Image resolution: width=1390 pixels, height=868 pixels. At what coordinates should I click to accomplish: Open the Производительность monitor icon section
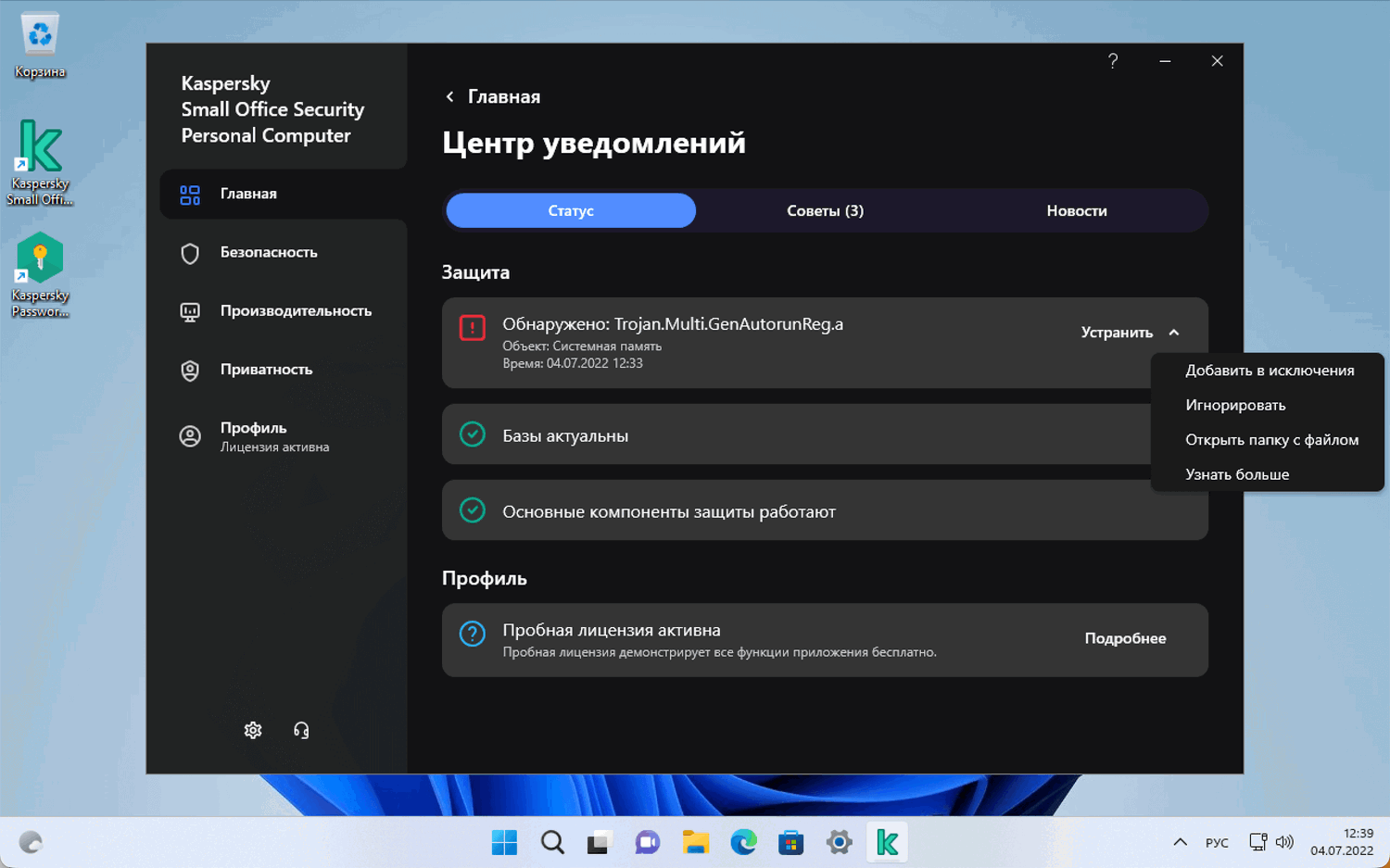tap(190, 312)
